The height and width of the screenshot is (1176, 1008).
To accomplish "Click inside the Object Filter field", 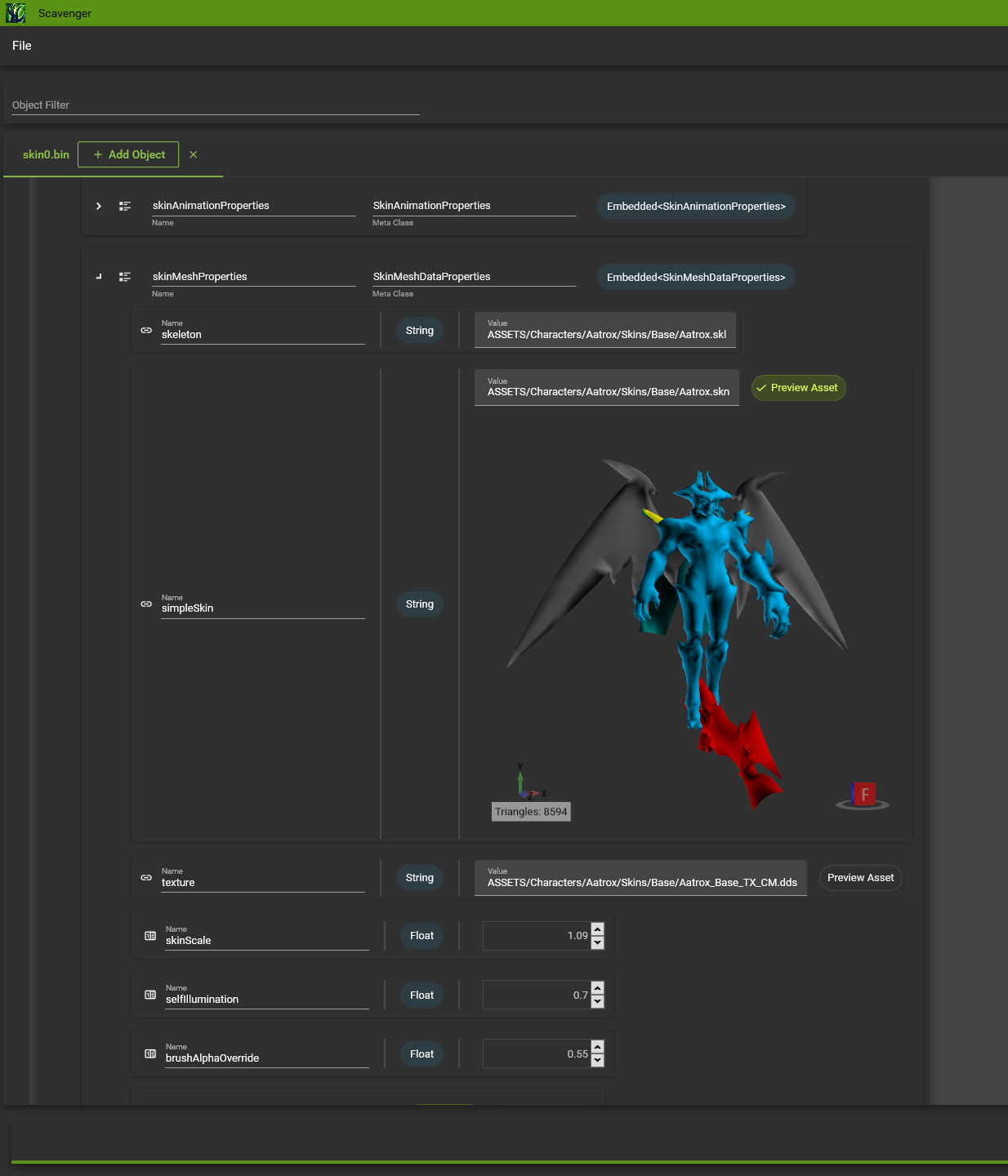I will point(212,105).
